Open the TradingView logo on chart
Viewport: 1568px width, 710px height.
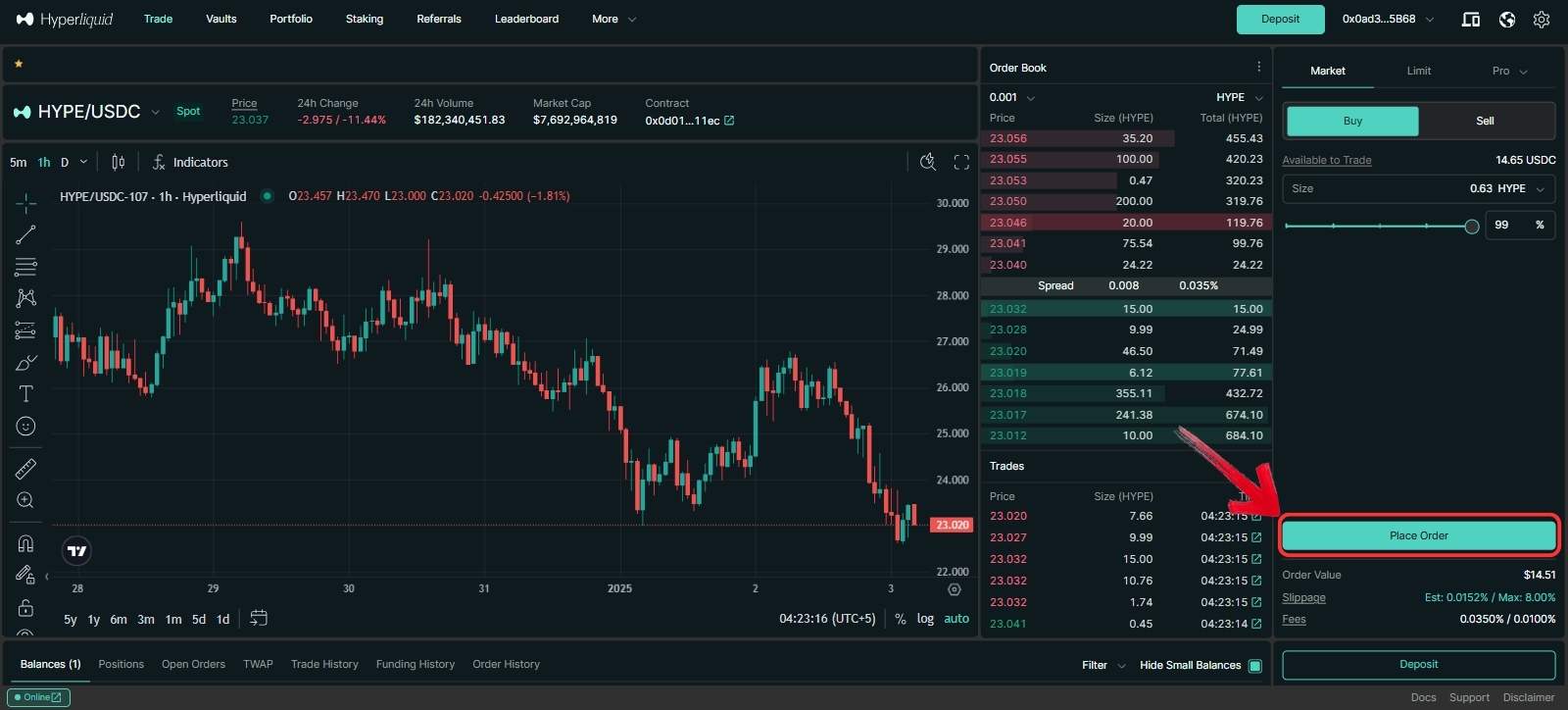pos(76,551)
